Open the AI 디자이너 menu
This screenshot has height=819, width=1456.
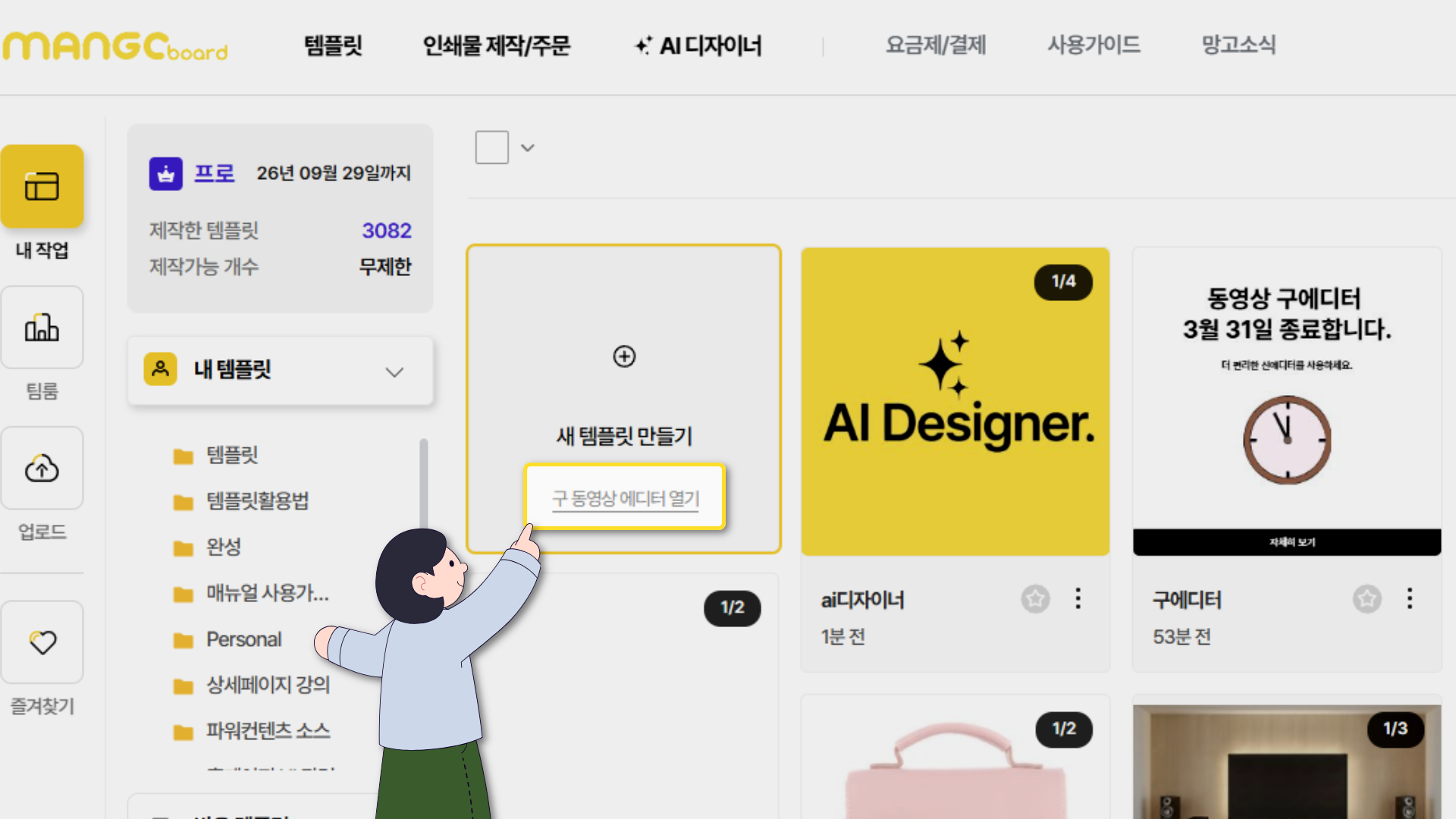[698, 45]
